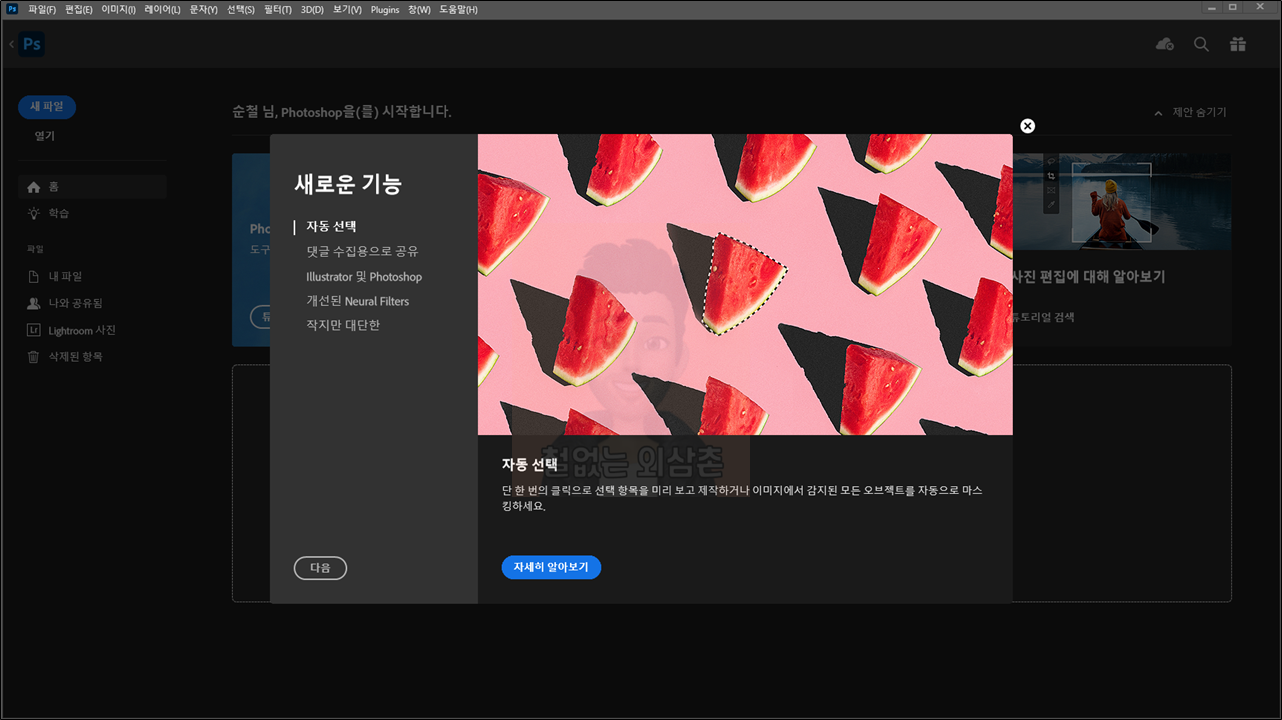
Task: Open search with the magnifier icon
Action: 1201,44
